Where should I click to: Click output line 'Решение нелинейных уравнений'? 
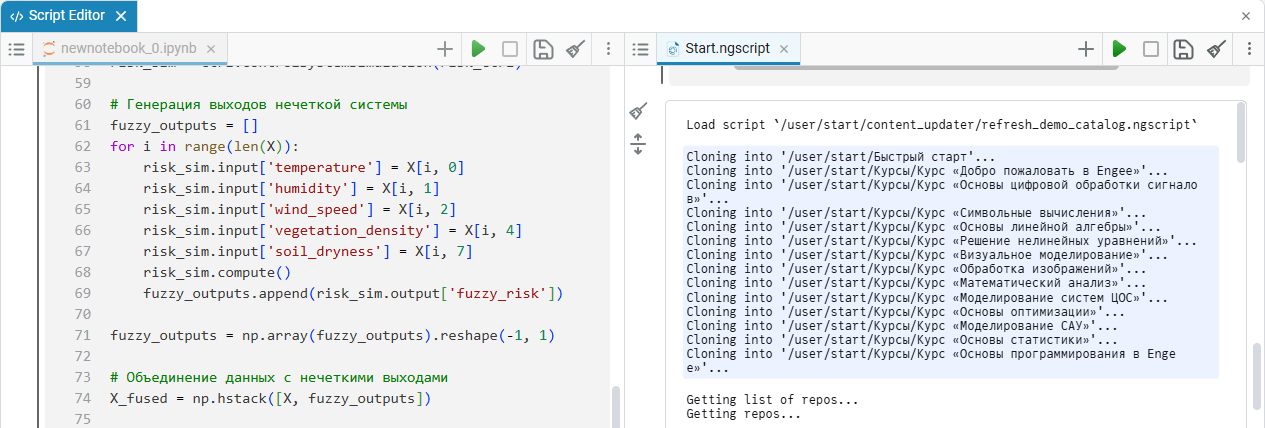tap(942, 241)
